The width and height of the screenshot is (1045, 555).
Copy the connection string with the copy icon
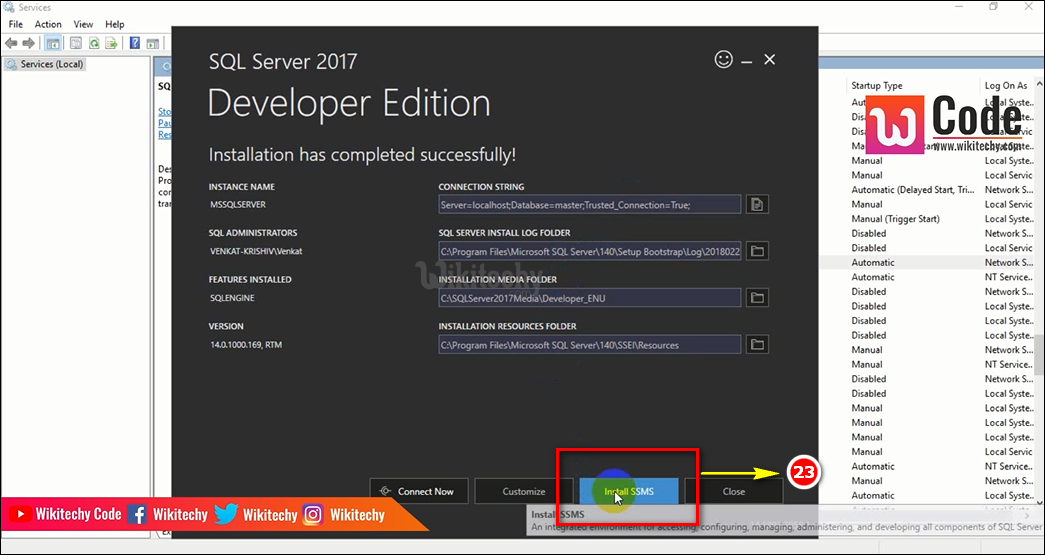[x=757, y=204]
